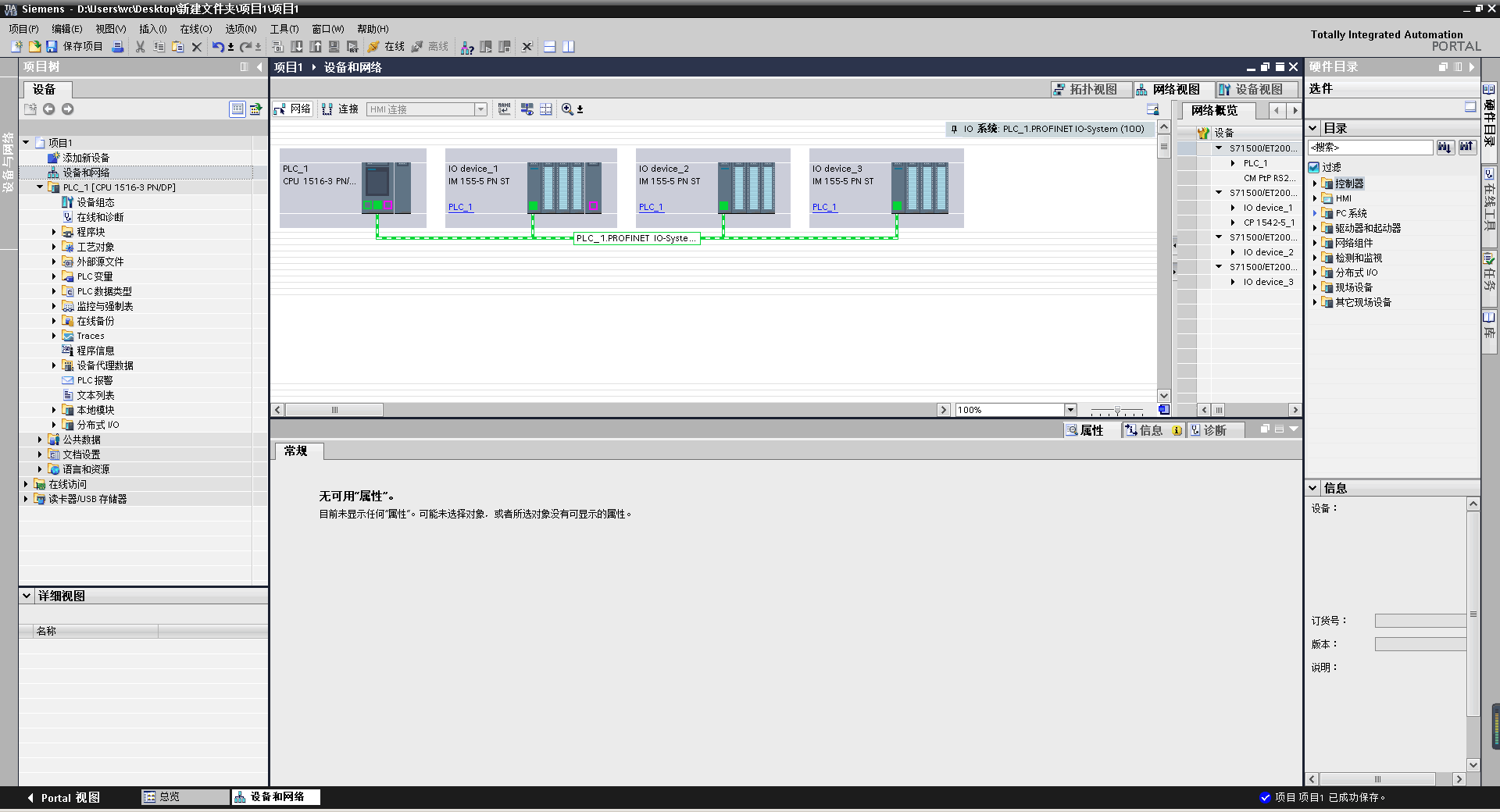Click the Show address labels NAME icon
1500x812 pixels.
pos(505,109)
